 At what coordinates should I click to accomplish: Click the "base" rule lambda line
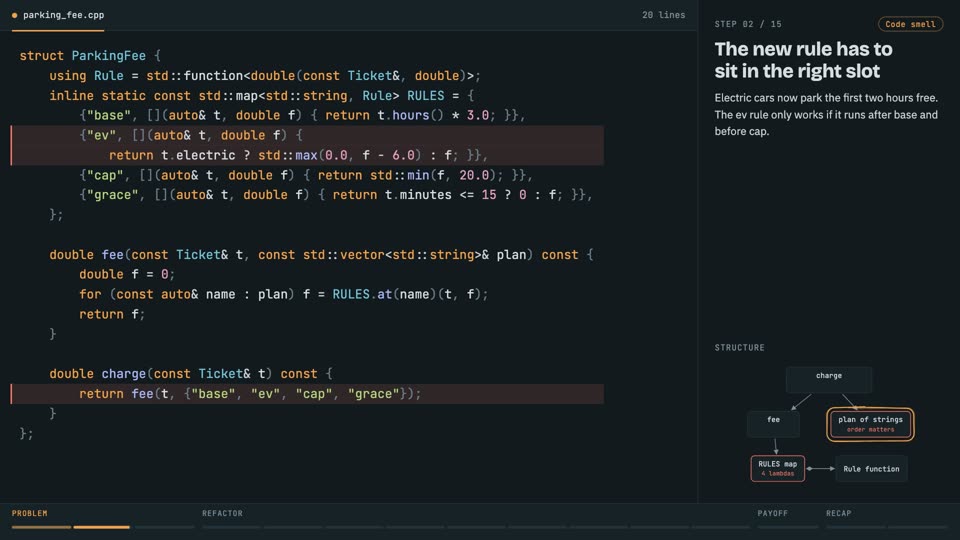(x=302, y=115)
